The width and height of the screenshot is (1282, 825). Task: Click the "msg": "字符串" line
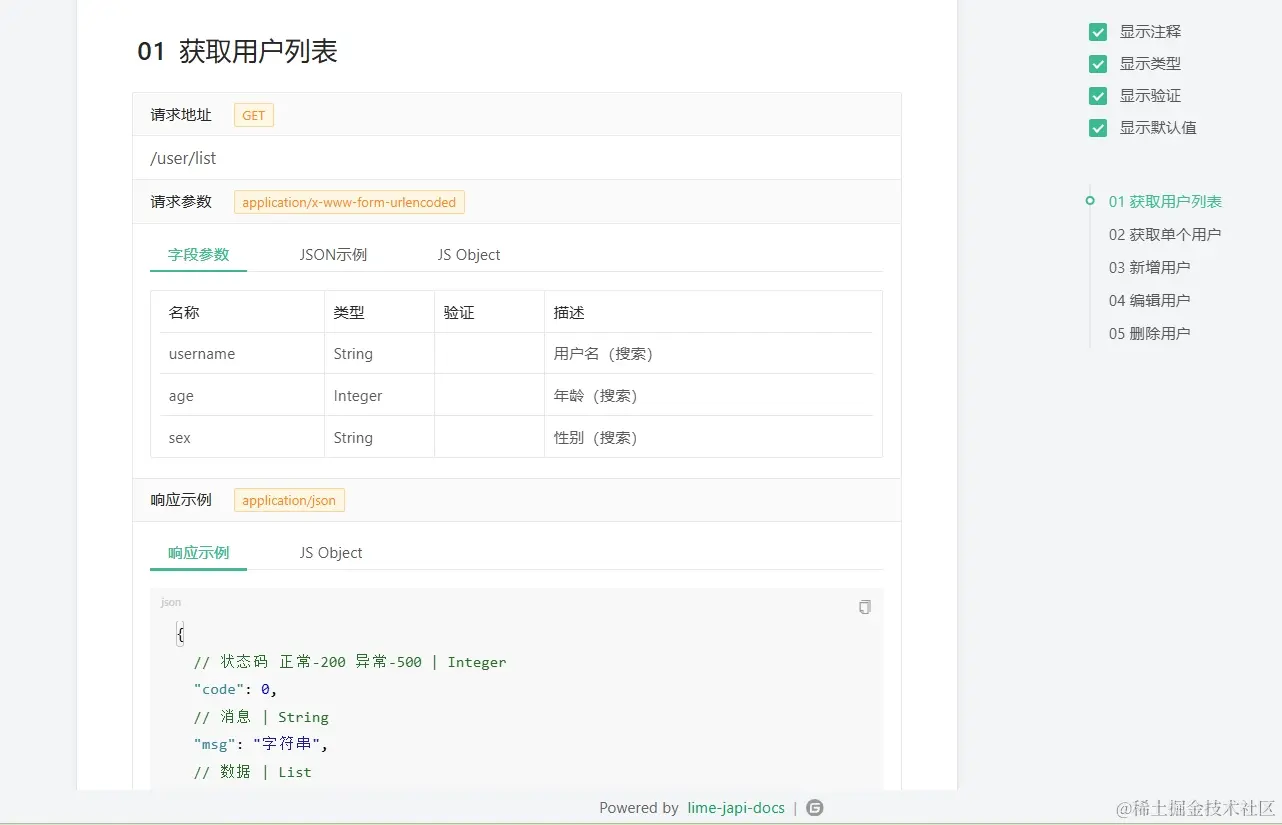coord(261,744)
